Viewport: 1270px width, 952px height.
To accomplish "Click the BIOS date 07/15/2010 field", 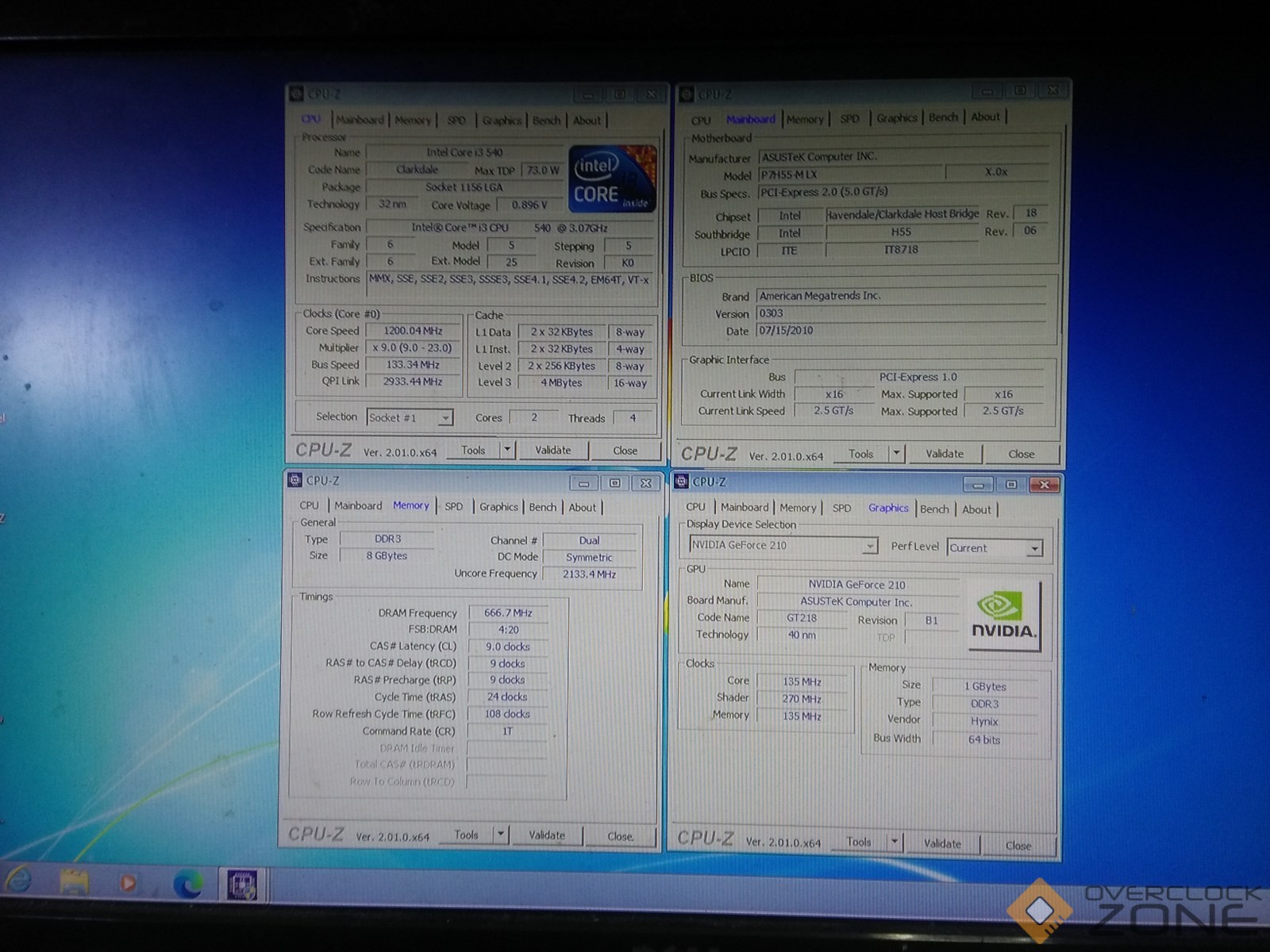I will [x=901, y=330].
